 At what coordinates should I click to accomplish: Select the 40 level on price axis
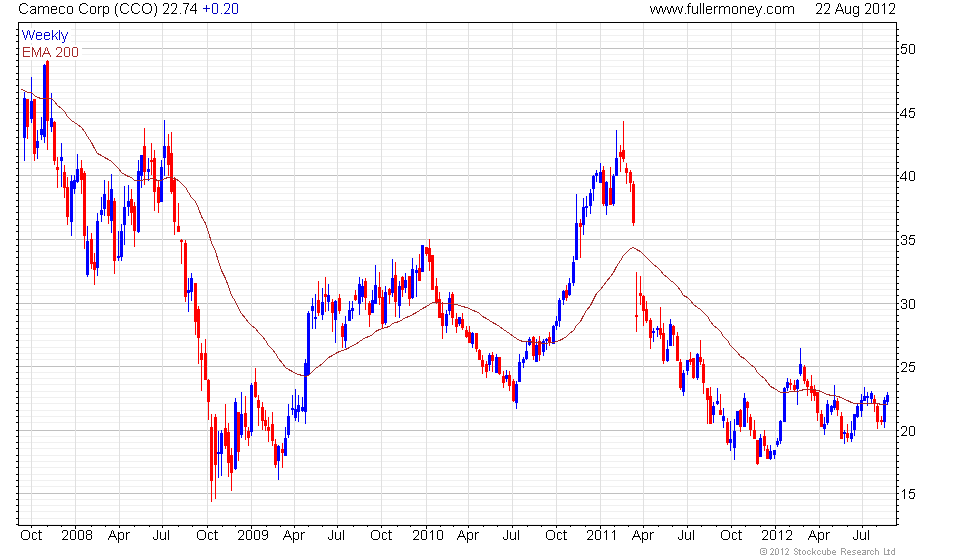tap(907, 177)
